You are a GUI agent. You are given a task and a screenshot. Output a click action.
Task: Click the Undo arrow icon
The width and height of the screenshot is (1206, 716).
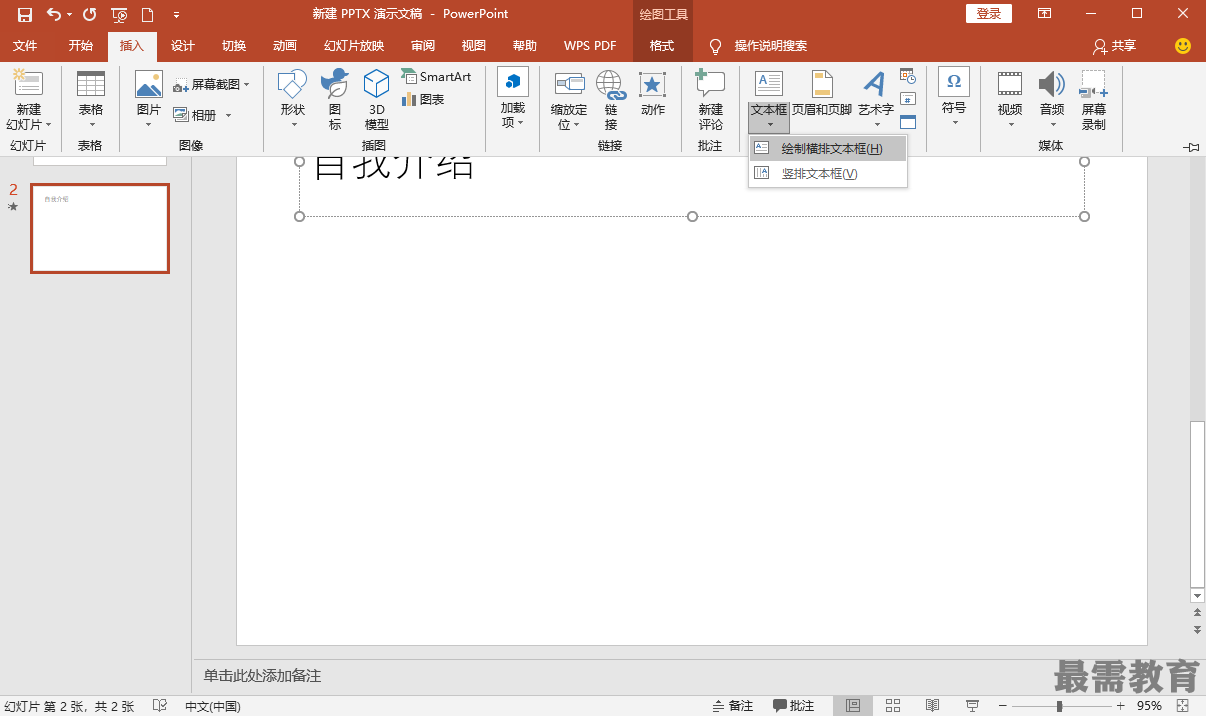point(54,14)
